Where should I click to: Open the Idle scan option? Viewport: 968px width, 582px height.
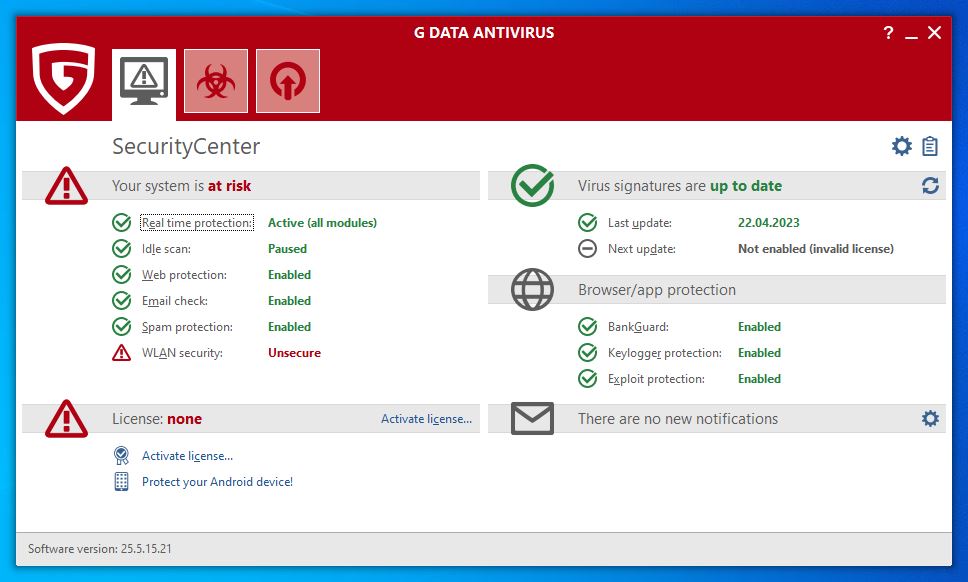(166, 249)
